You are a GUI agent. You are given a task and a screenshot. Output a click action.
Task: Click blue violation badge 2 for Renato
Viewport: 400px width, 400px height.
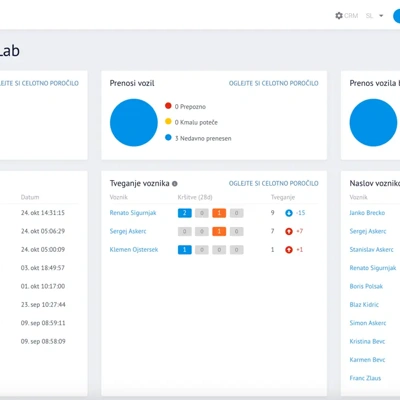(185, 213)
